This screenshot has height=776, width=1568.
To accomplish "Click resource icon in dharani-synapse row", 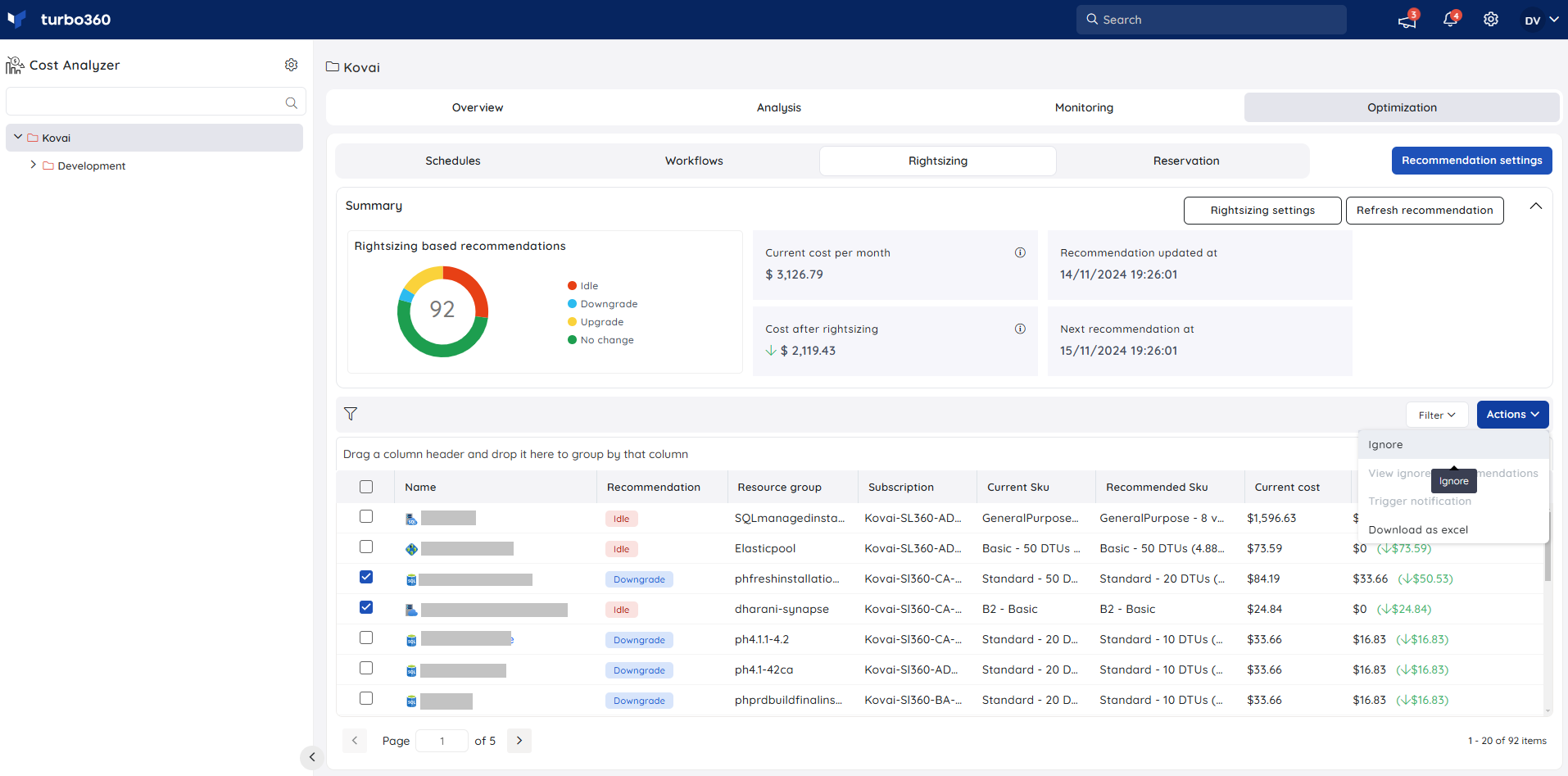I will 411,610.
